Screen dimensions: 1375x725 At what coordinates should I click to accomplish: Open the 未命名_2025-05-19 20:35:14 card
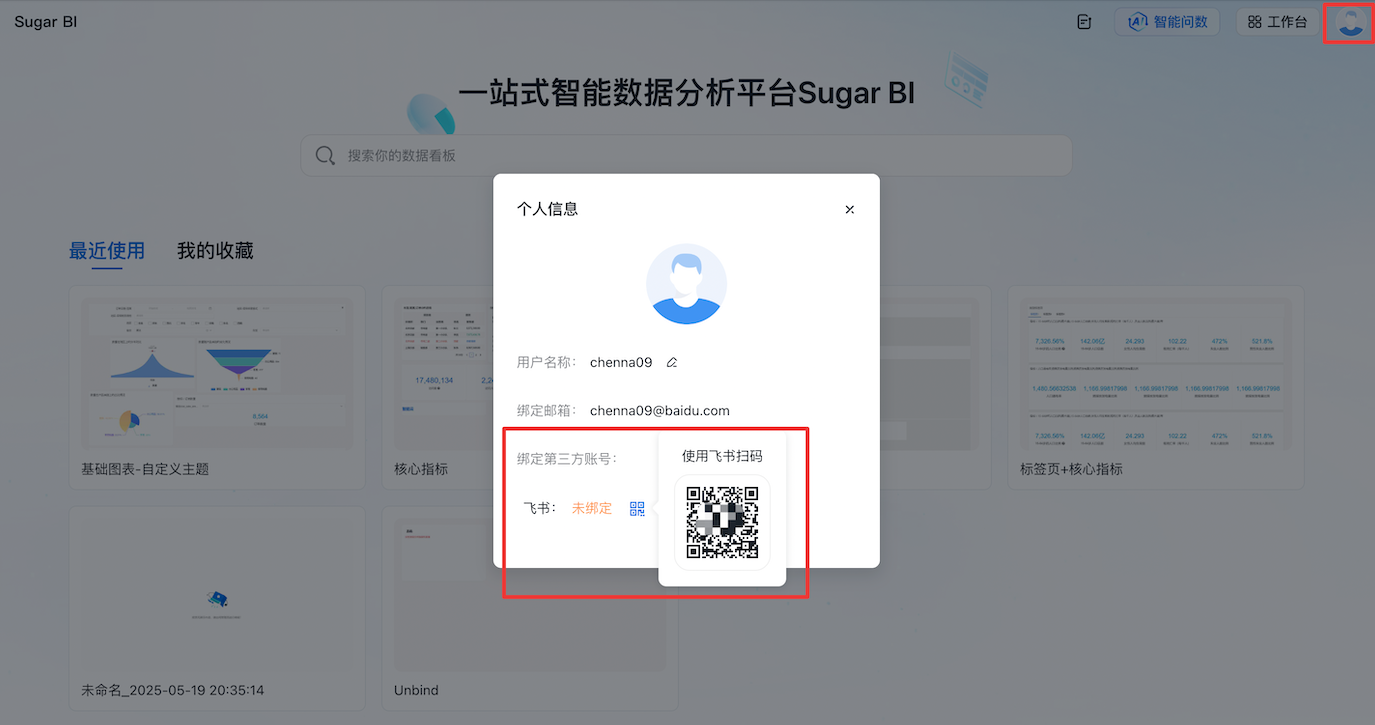(217, 608)
